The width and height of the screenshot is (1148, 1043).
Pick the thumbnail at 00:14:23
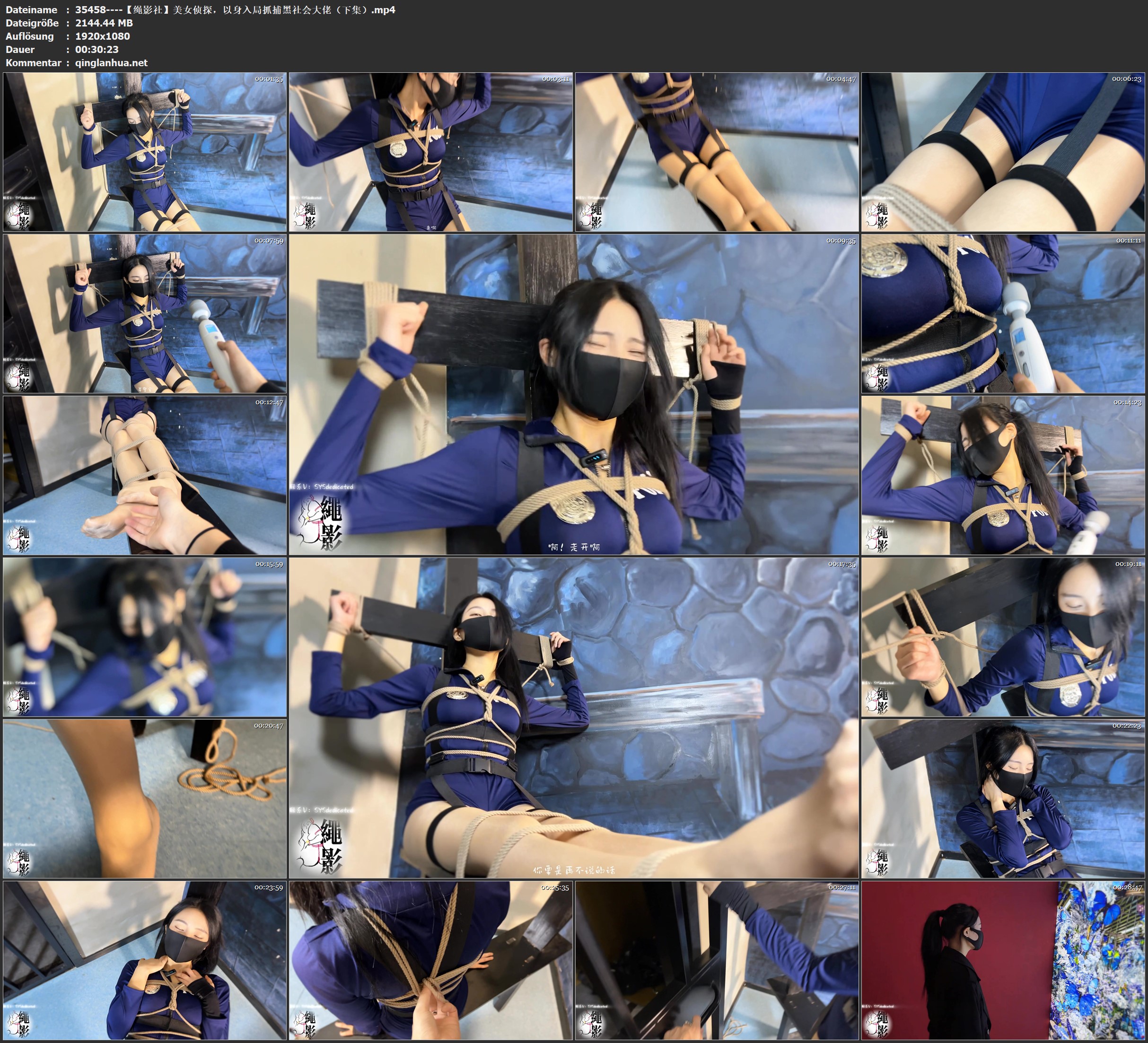[x=1003, y=475]
